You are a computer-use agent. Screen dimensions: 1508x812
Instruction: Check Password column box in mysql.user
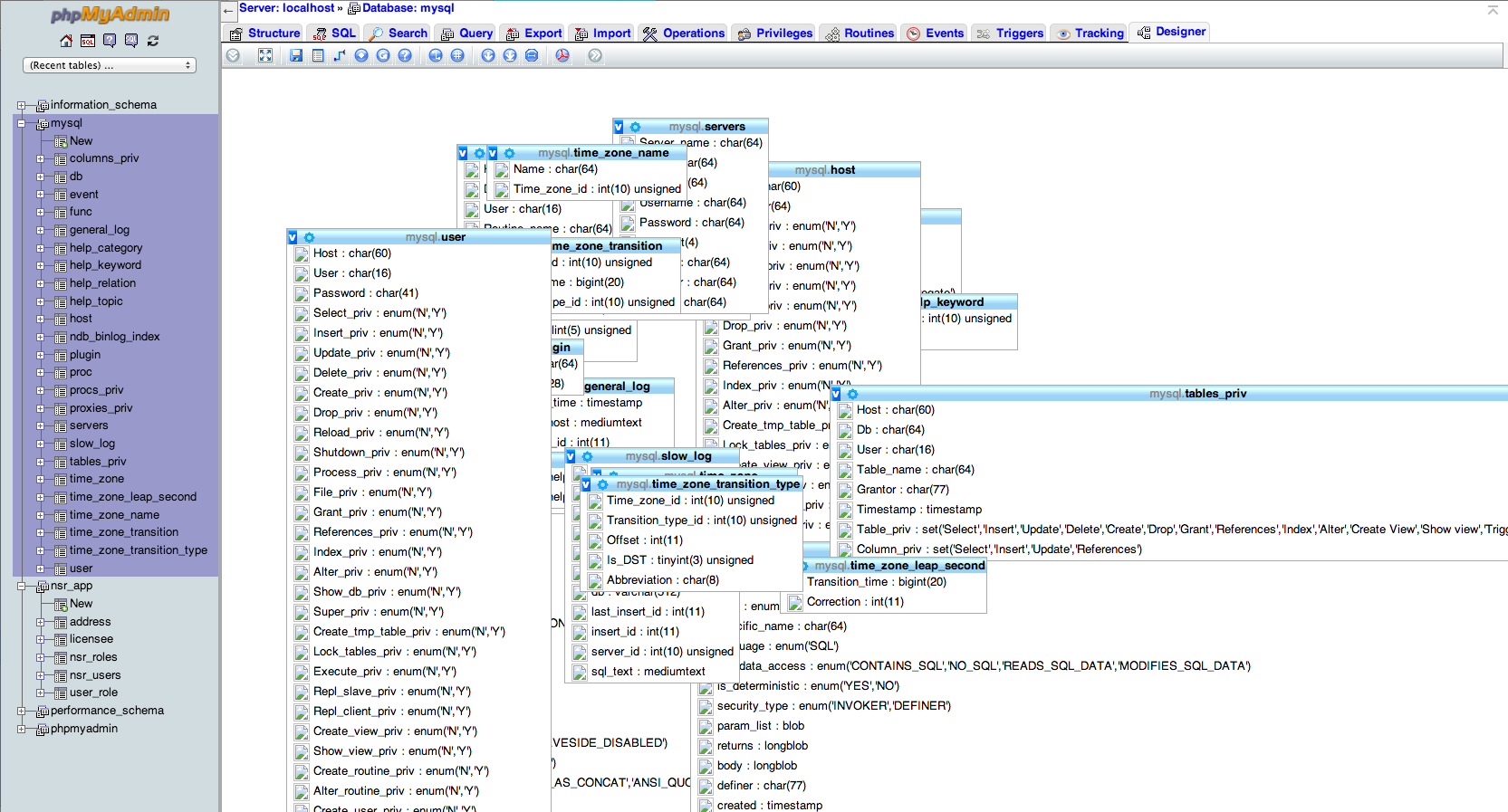pyautogui.click(x=302, y=294)
